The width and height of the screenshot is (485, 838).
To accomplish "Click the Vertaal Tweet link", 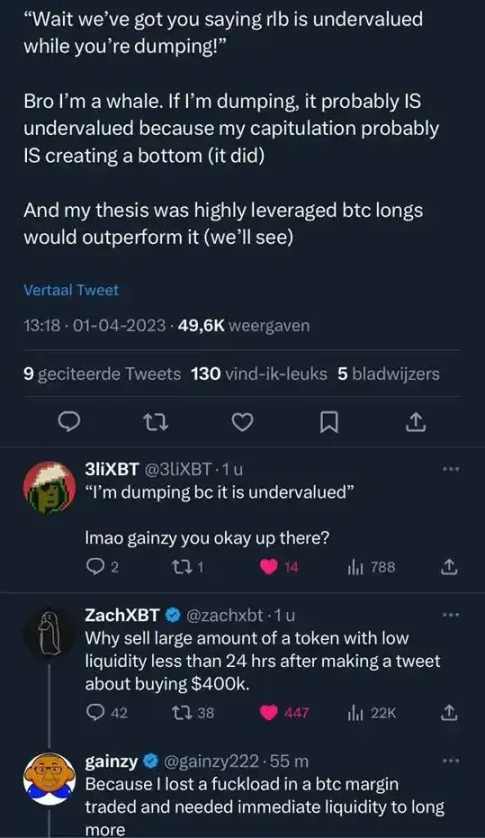I will coord(71,290).
